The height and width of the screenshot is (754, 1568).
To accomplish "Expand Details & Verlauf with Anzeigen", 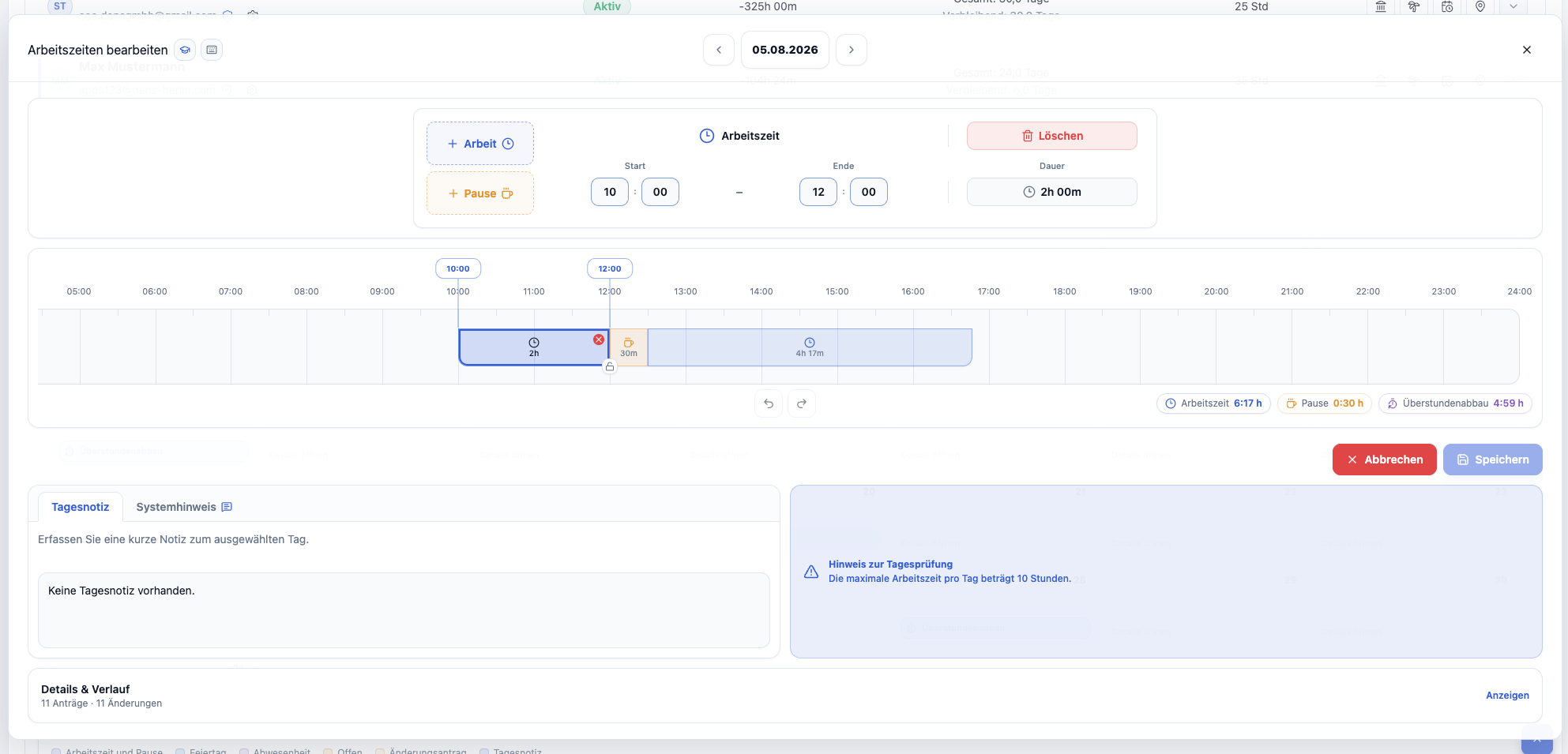I will click(x=1507, y=696).
